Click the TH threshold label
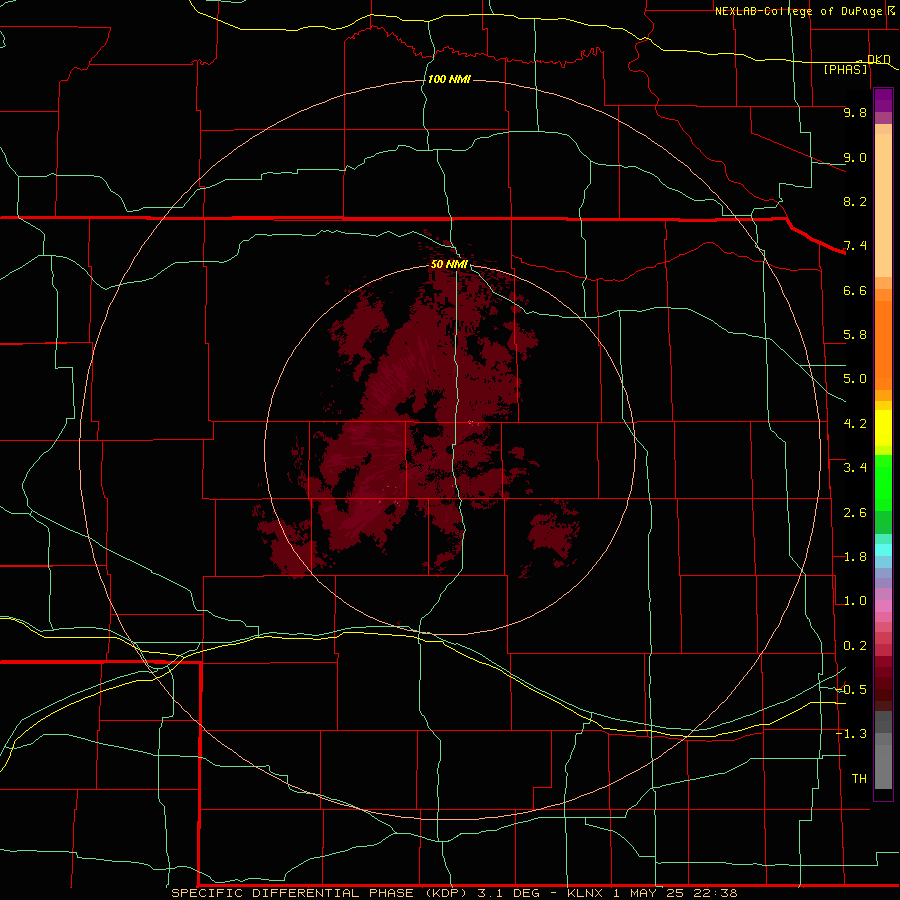 pos(859,779)
